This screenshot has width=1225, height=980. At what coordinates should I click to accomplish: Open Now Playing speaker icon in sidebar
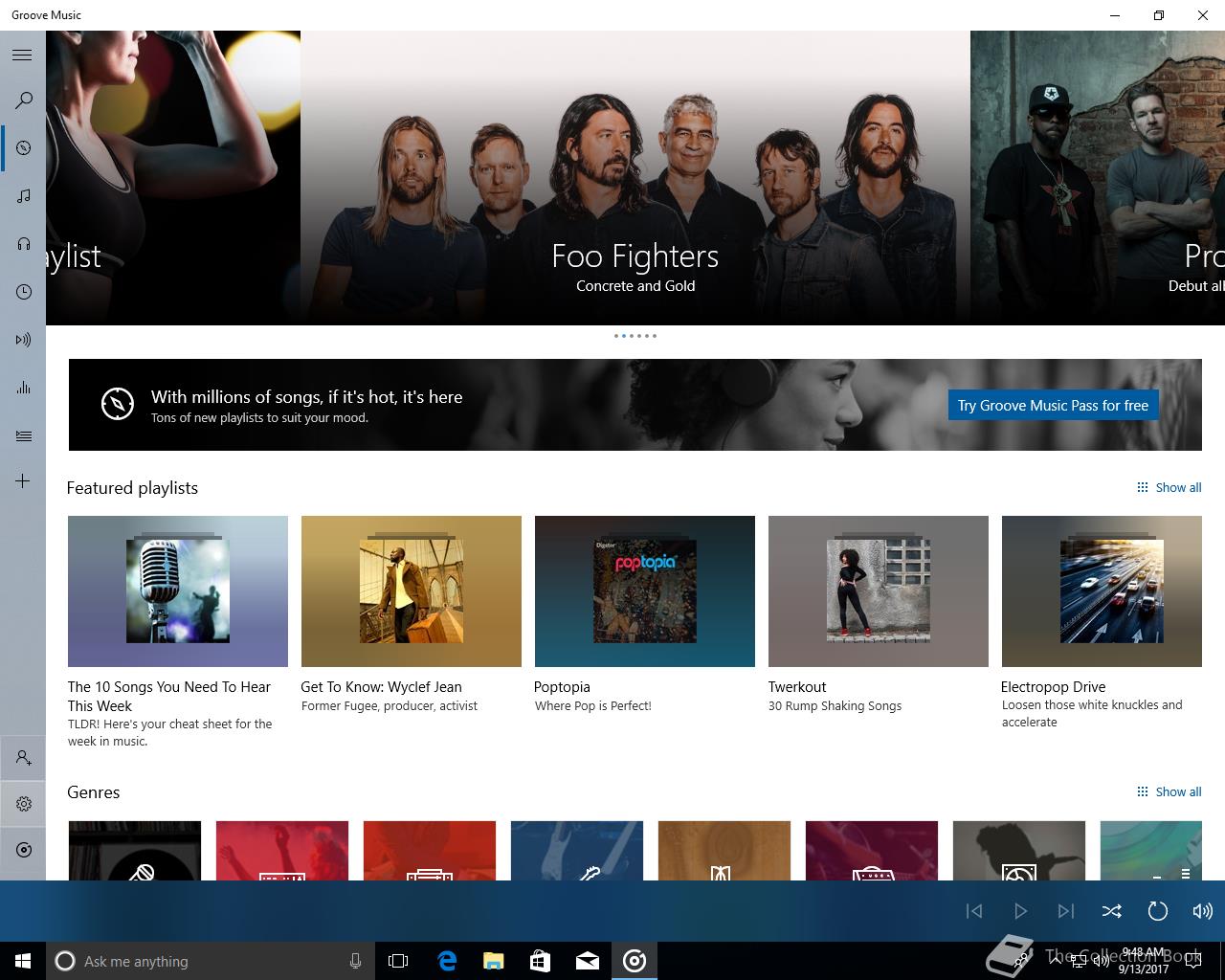coord(23,339)
